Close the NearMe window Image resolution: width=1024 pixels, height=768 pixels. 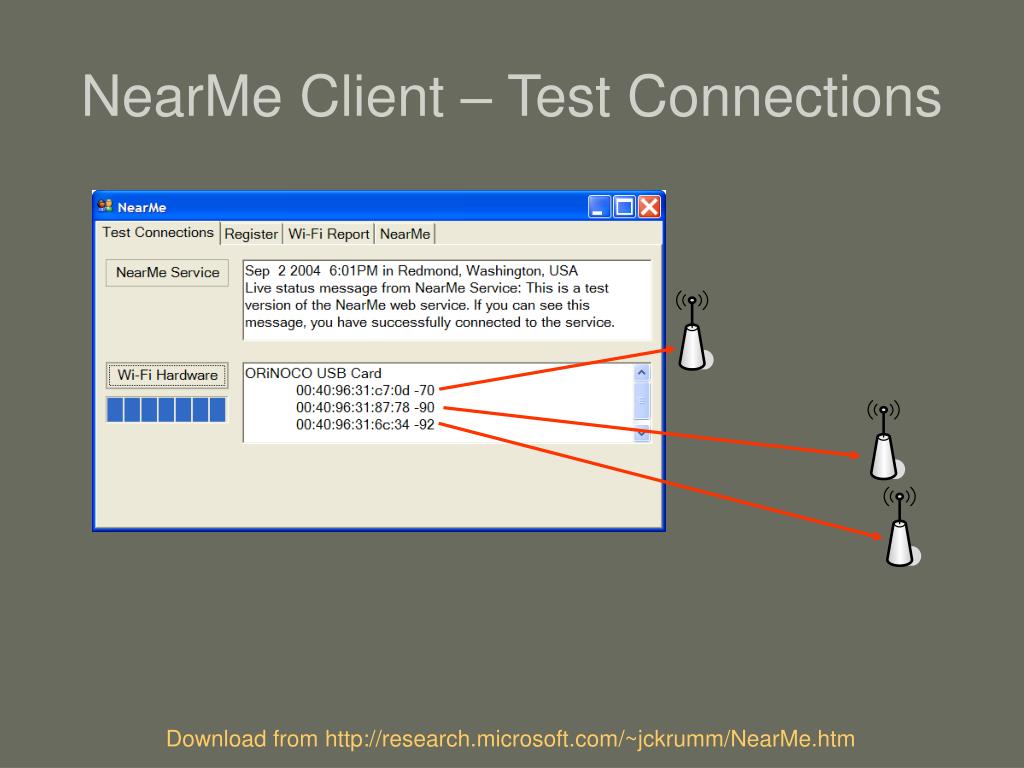click(649, 207)
